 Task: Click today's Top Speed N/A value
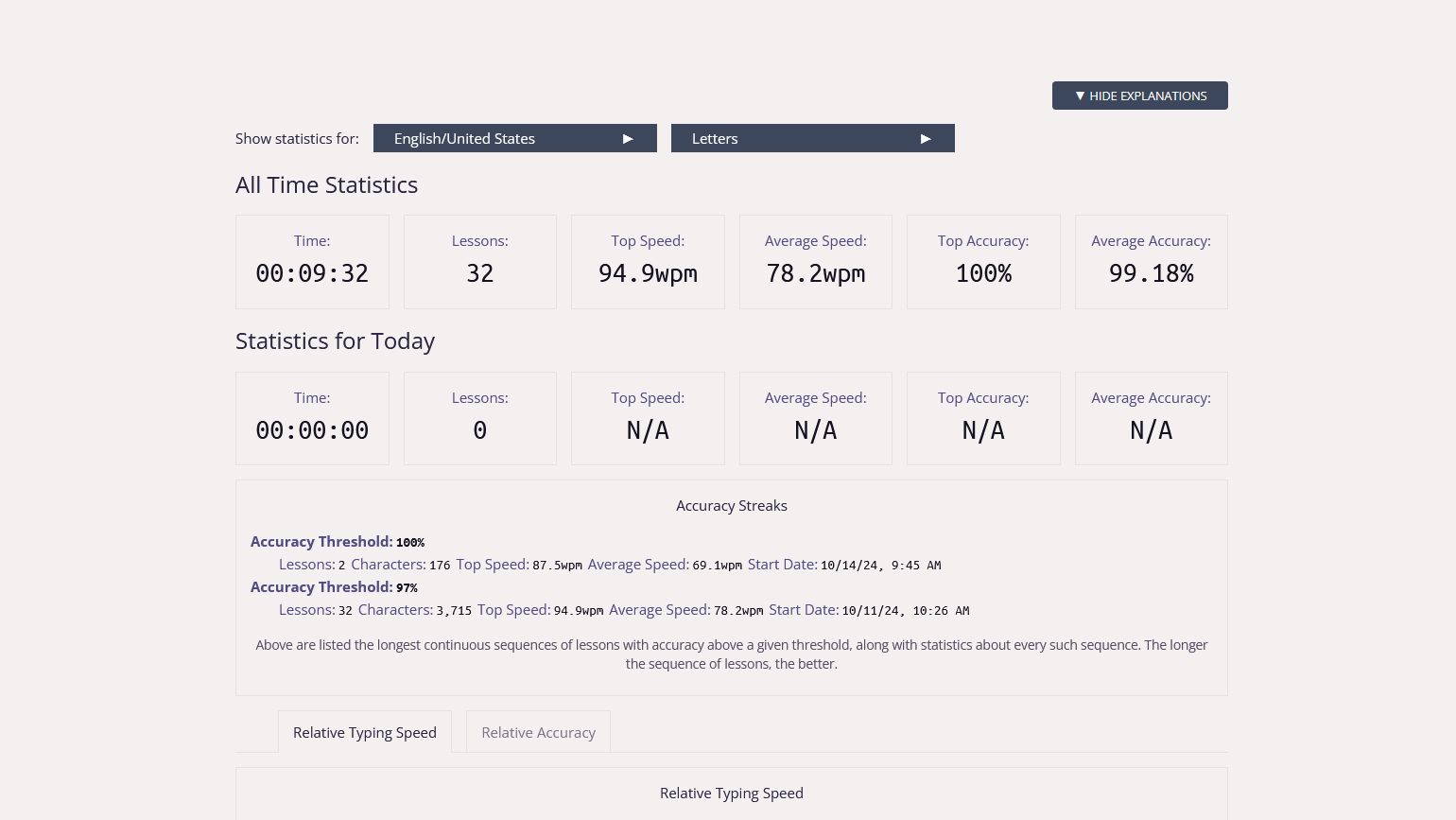[x=648, y=430]
